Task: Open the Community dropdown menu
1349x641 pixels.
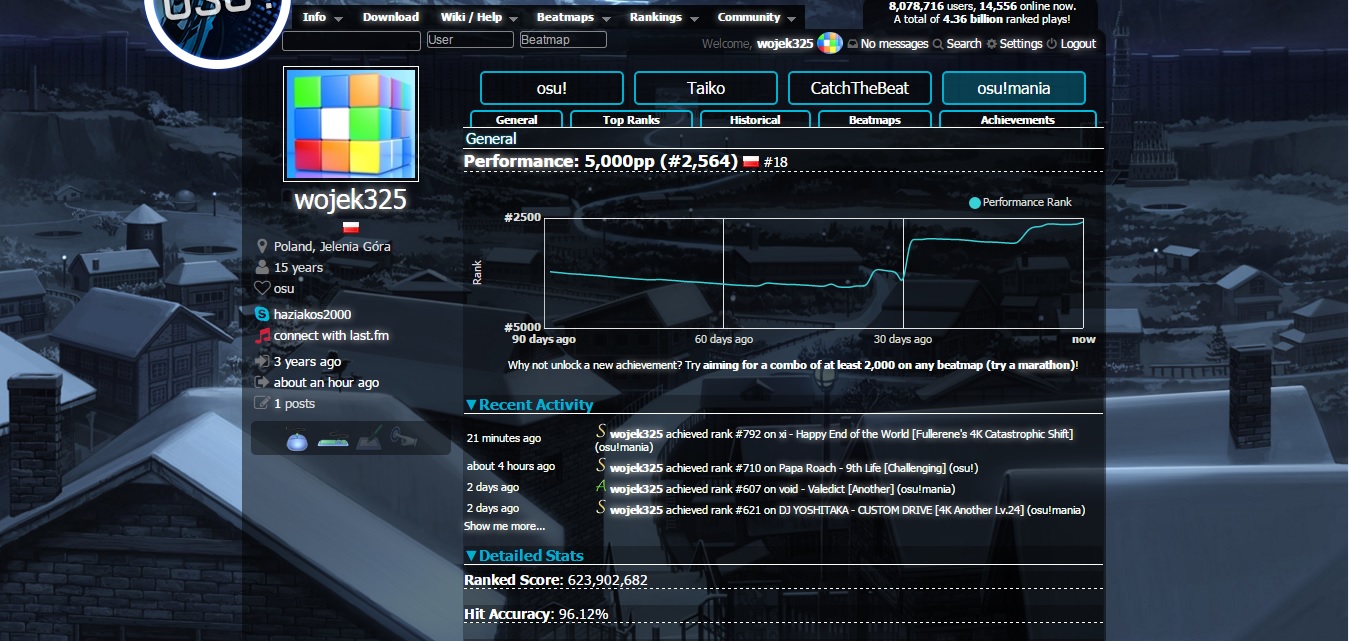Action: coord(756,18)
